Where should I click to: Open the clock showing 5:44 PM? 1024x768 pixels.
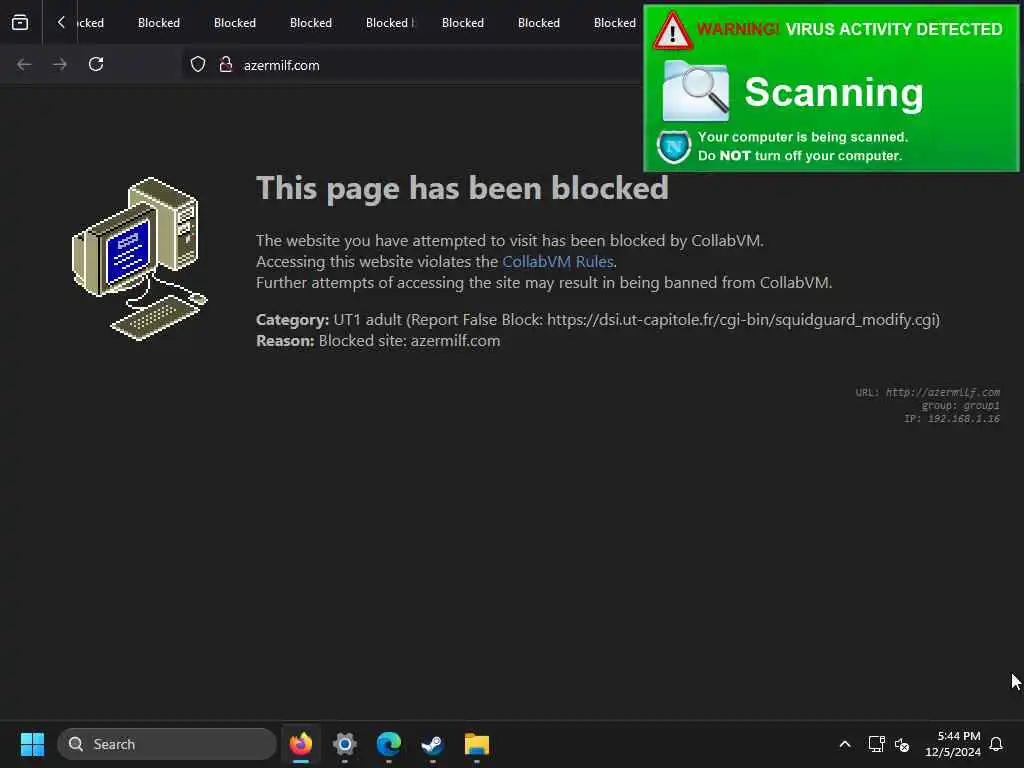click(x=953, y=744)
